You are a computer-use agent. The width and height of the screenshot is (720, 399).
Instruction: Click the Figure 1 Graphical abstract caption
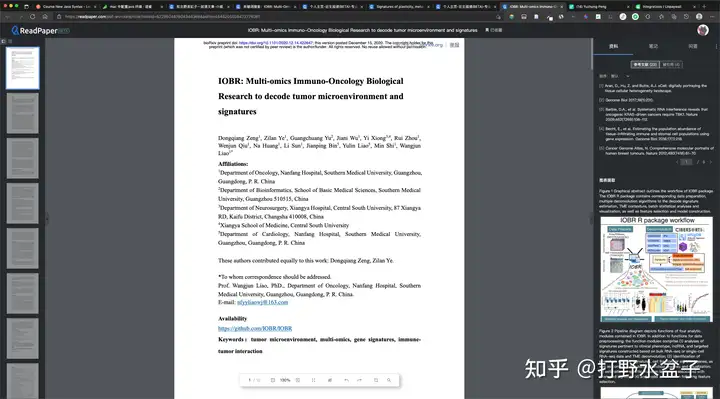[x=657, y=201]
